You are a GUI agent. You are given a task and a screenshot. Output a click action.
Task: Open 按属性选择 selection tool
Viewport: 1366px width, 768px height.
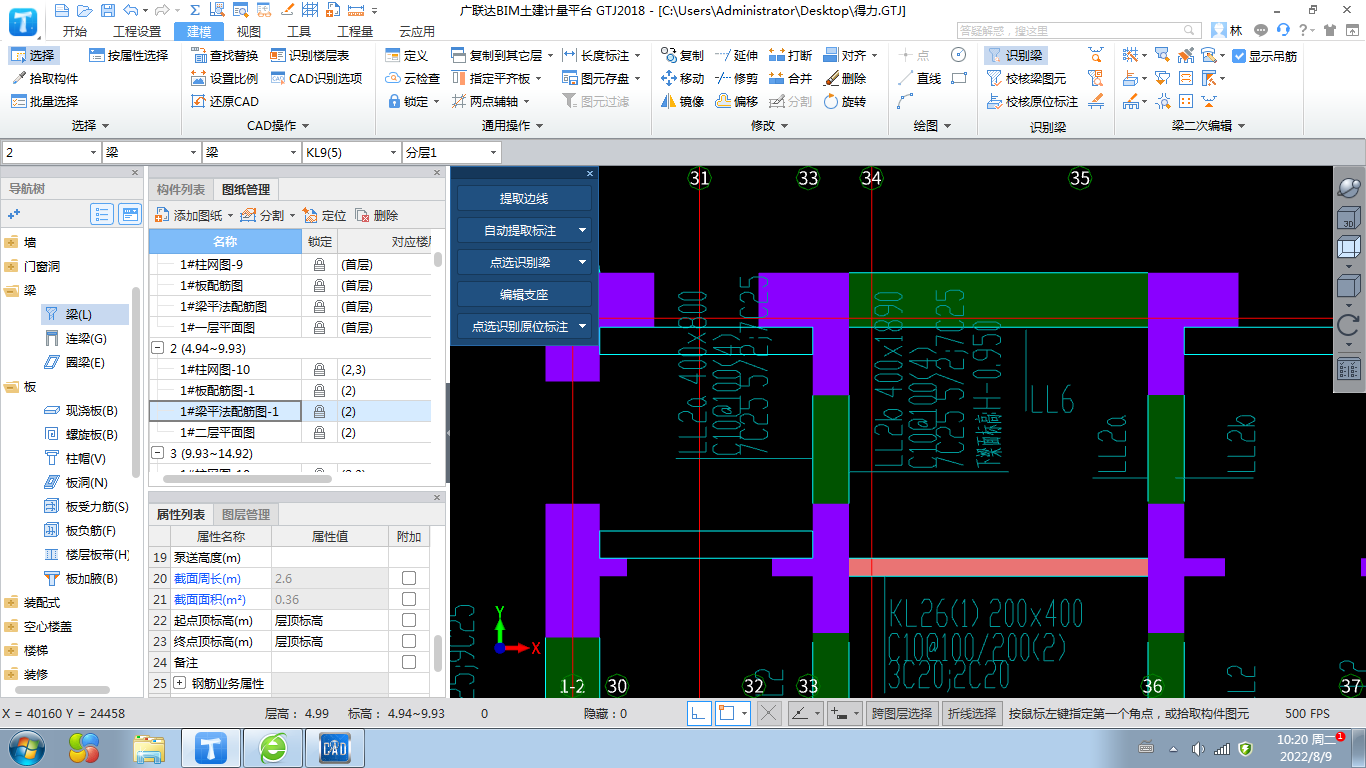(128, 56)
